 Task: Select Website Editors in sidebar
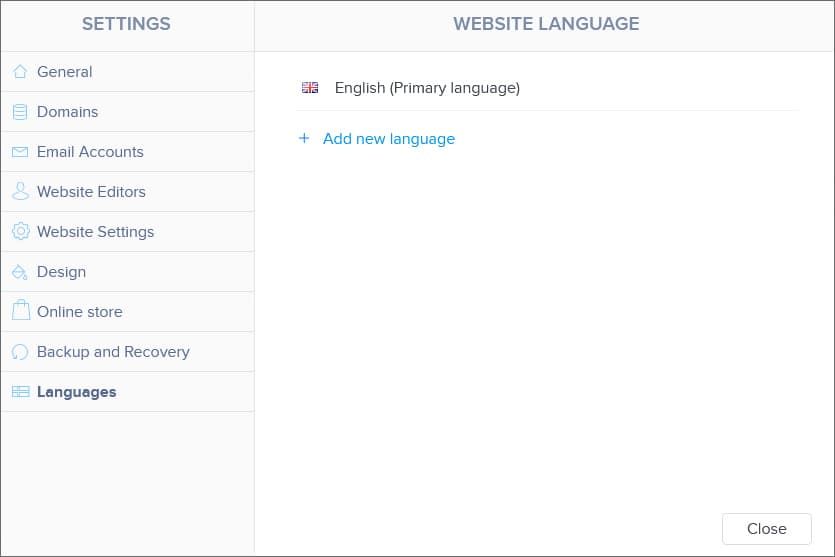tap(91, 192)
